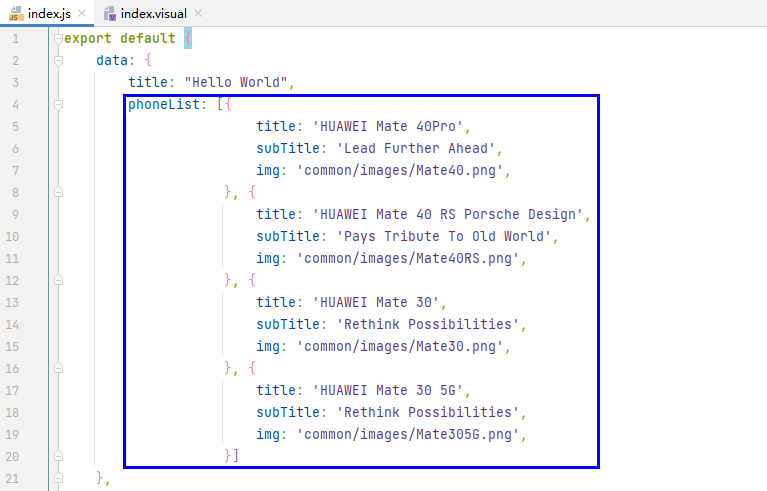Click the 'Lead Further Ahead' string
This screenshot has height=491, width=767.
[416, 148]
